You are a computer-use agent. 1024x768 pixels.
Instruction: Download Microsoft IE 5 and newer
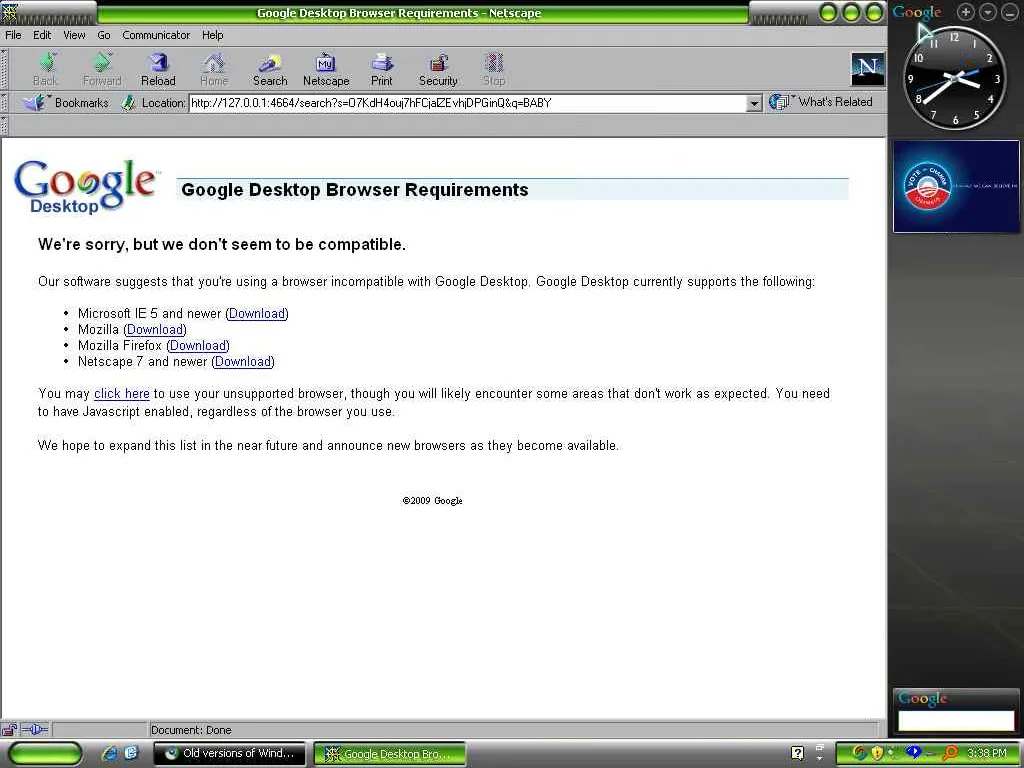pyautogui.click(x=257, y=313)
